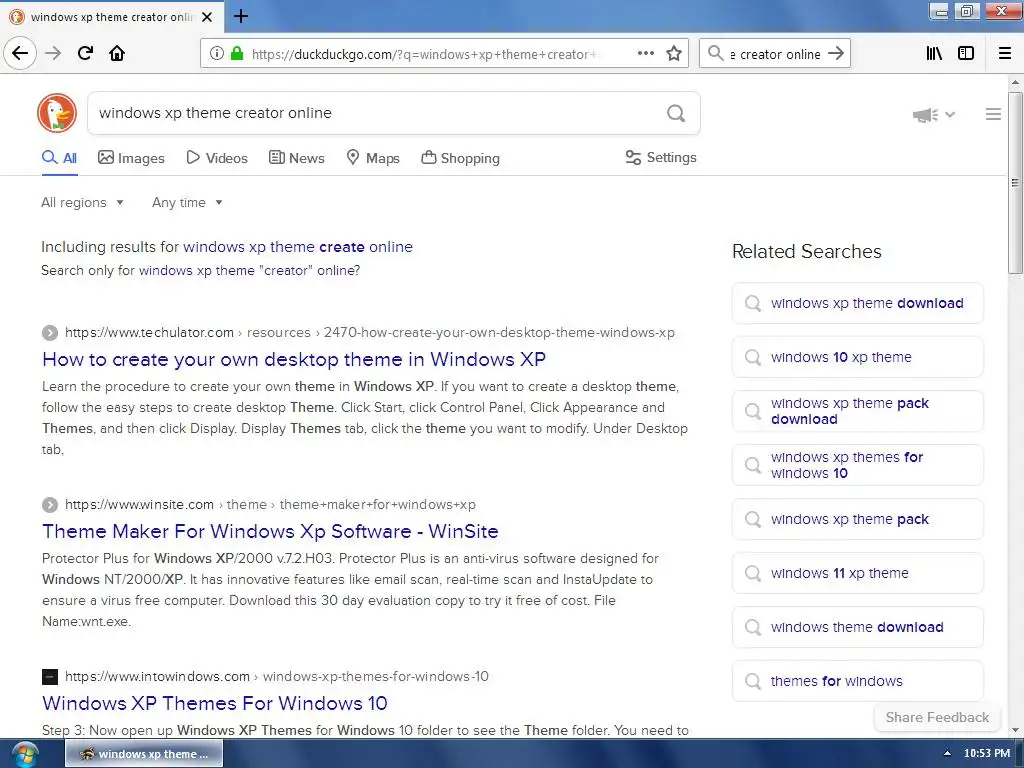The height and width of the screenshot is (768, 1024).
Task: Switch to Images tab
Action: coord(131,158)
